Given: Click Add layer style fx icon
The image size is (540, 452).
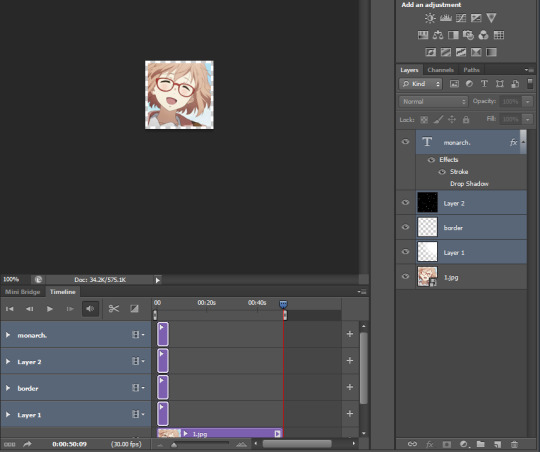Looking at the screenshot, I should point(429,444).
